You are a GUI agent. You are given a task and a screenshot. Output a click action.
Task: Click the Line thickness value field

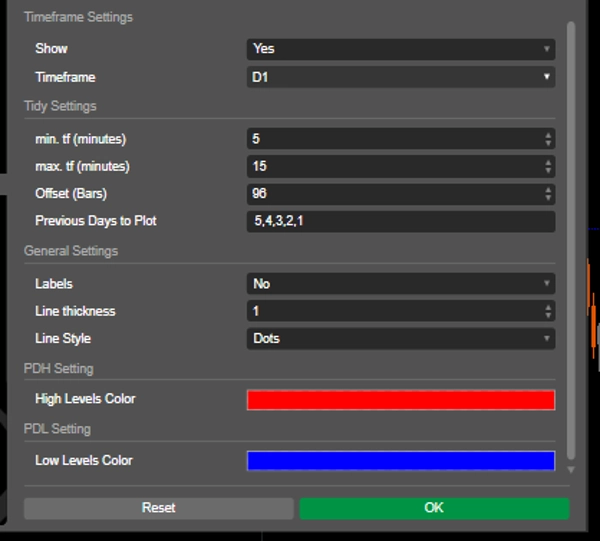392,311
